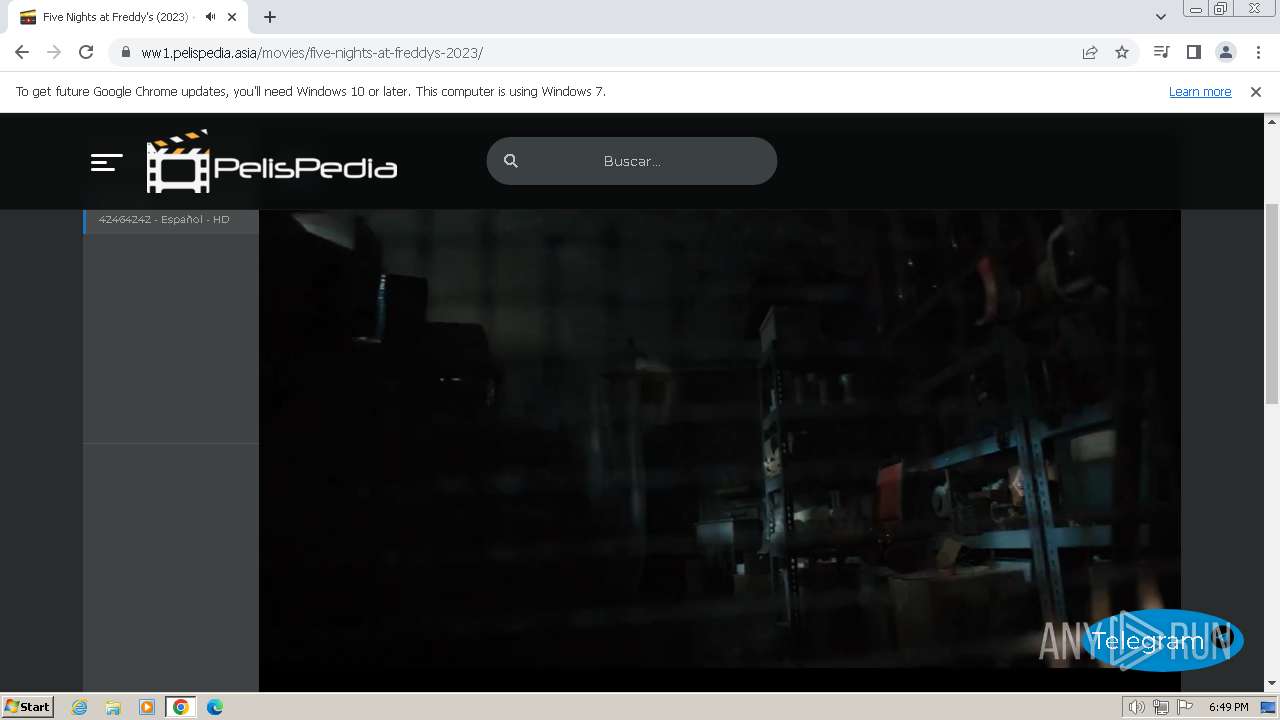The height and width of the screenshot is (720, 1280).
Task: Follow the Learn more link
Action: 1200,91
